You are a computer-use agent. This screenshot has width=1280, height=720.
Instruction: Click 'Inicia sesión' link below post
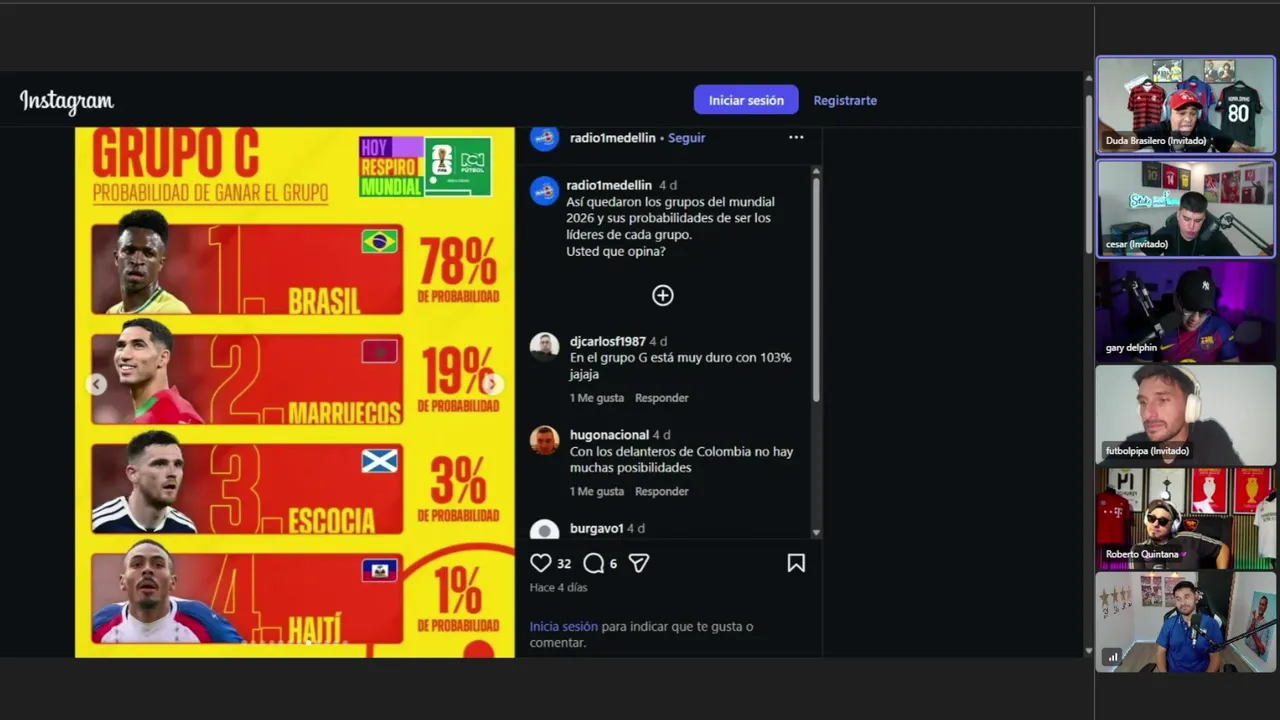[564, 627]
